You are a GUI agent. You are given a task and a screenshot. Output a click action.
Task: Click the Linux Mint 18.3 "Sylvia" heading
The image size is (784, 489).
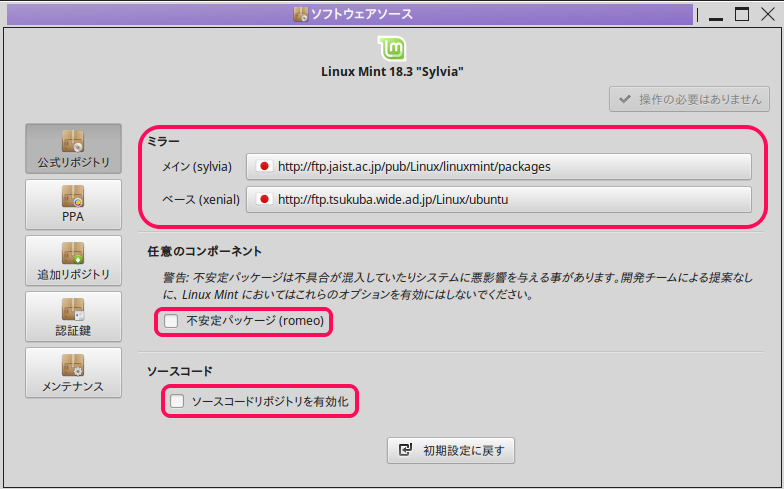click(x=392, y=72)
